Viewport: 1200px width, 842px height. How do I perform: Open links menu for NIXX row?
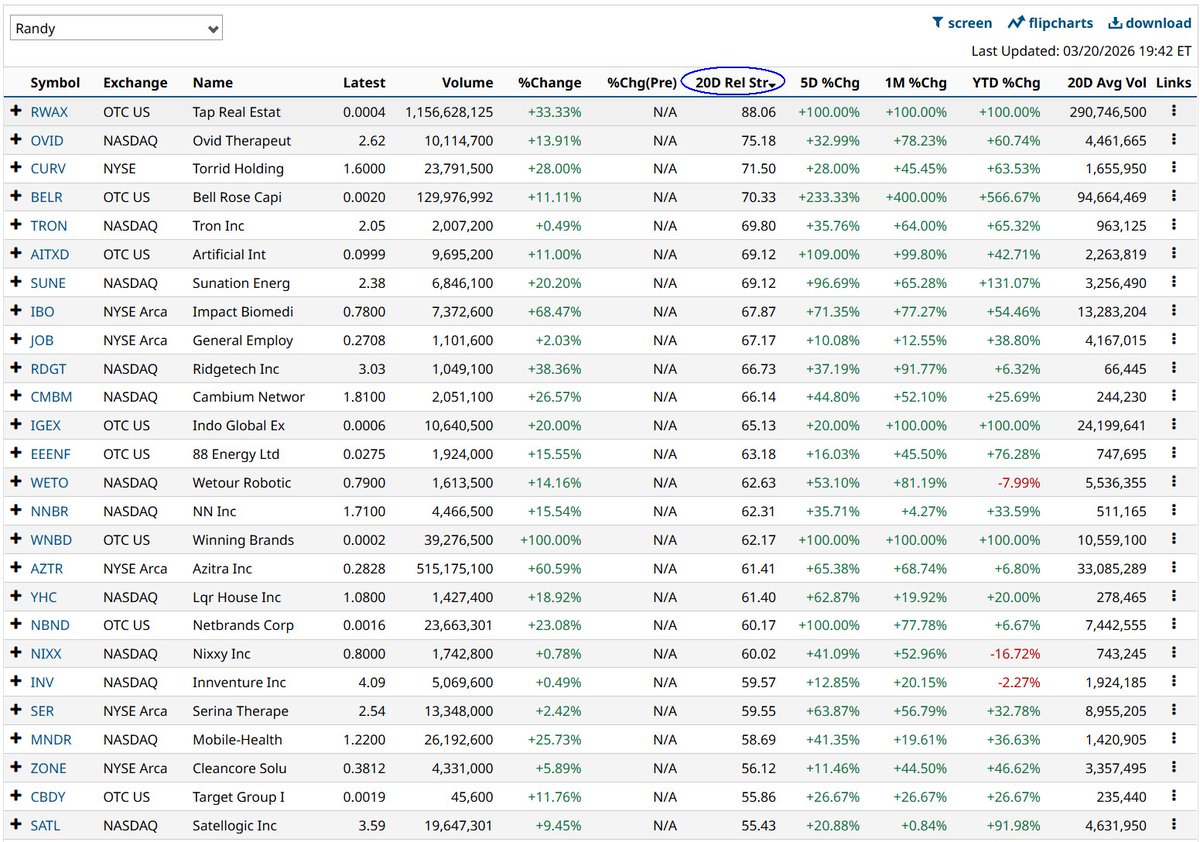click(x=1173, y=654)
